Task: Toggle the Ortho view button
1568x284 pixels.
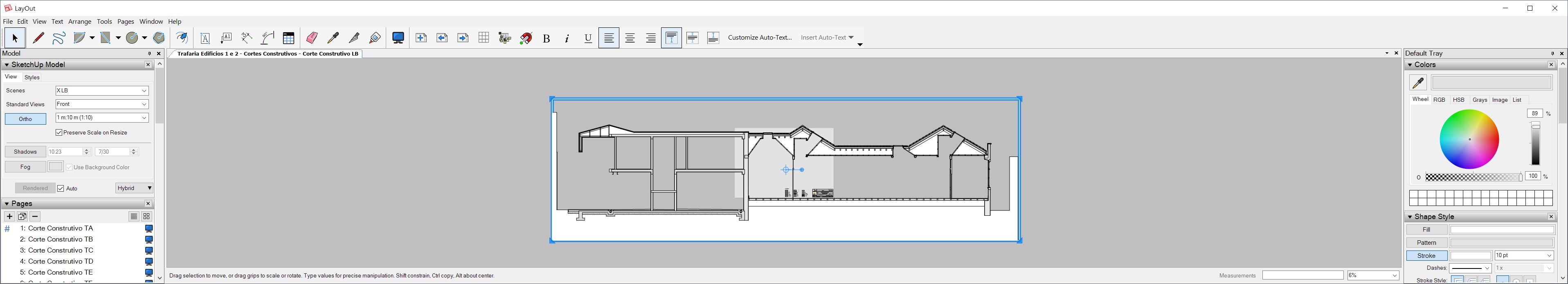Action: [x=25, y=119]
